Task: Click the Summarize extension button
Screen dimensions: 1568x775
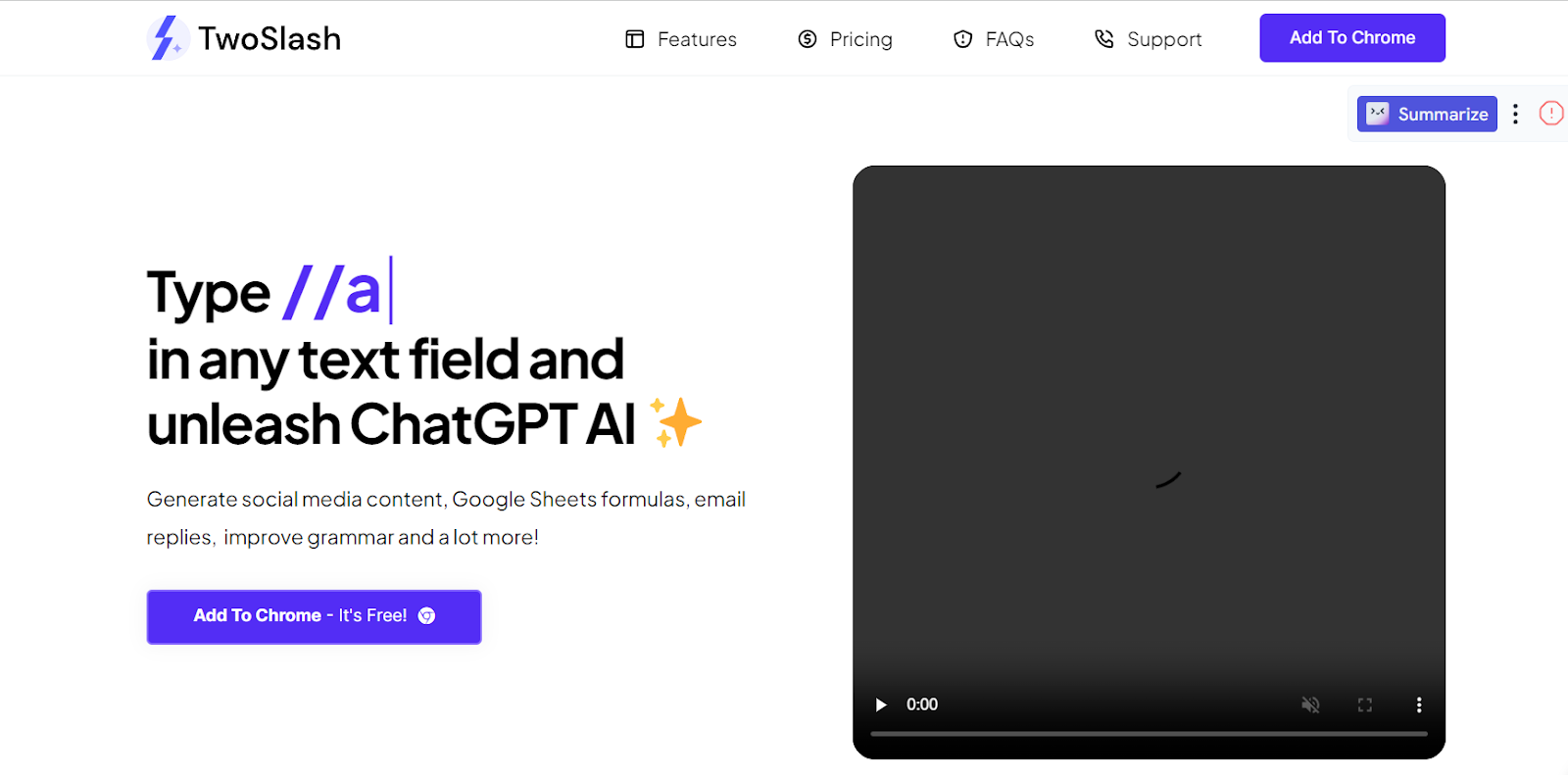Action: (x=1427, y=114)
